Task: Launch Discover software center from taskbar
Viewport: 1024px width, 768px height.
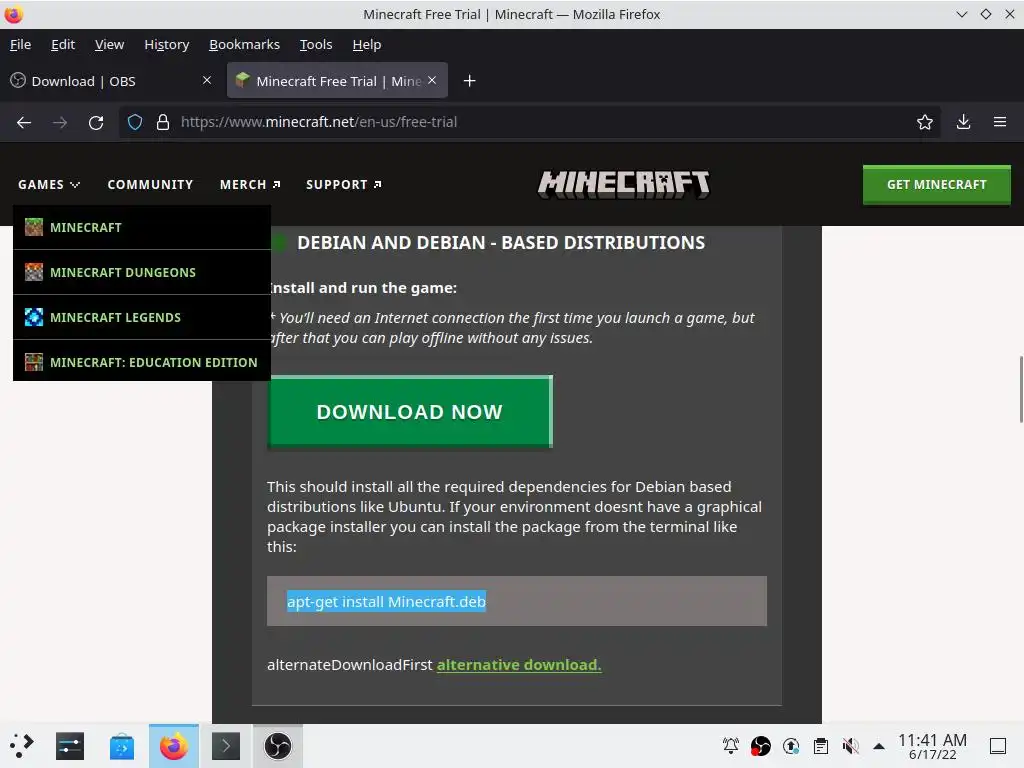Action: 121,746
